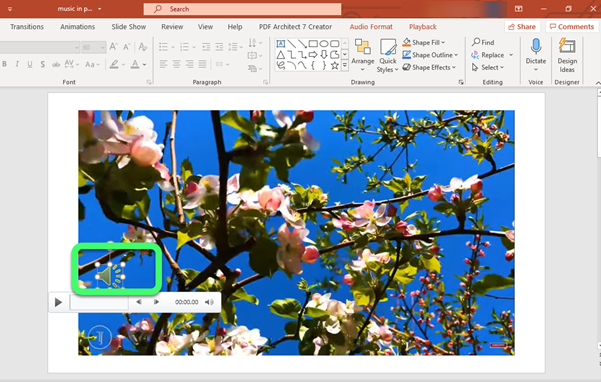Viewport: 601px width, 382px height.
Task: Increase the list indent level
Action: pos(219,47)
